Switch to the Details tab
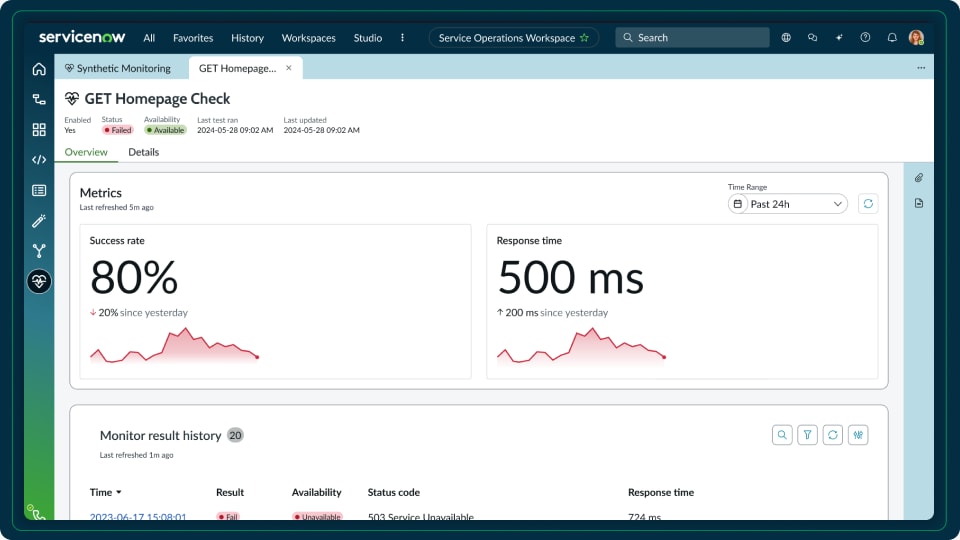Viewport: 960px width, 540px height. [x=143, y=152]
